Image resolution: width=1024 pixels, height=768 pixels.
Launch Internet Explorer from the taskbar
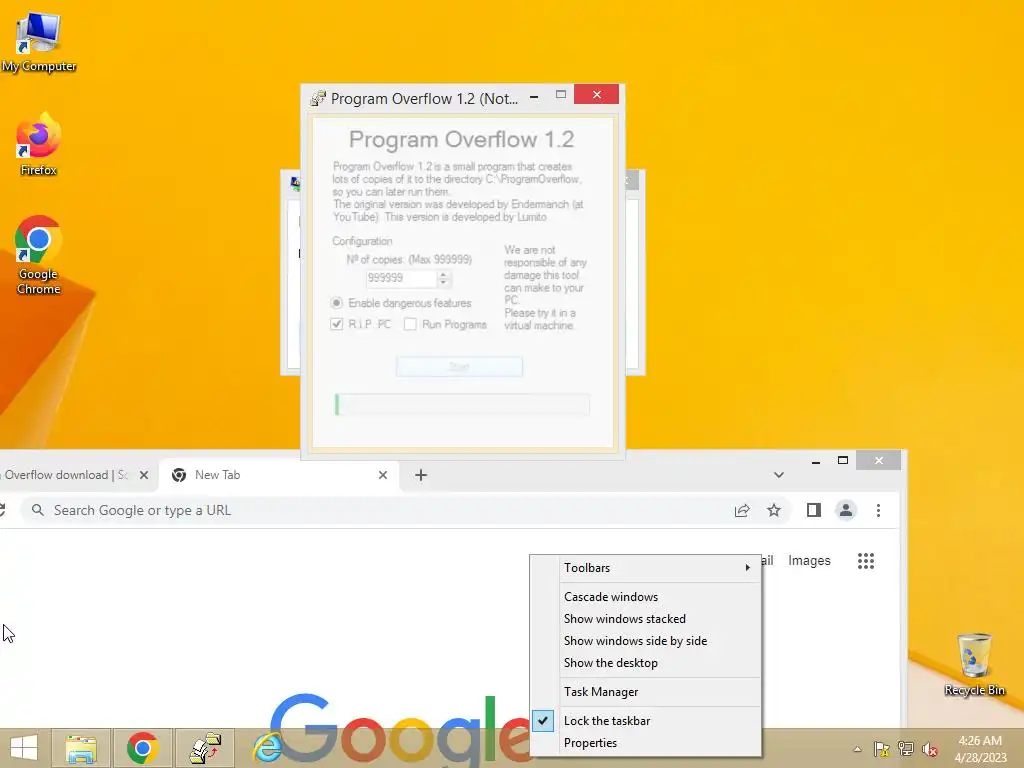tap(267, 748)
